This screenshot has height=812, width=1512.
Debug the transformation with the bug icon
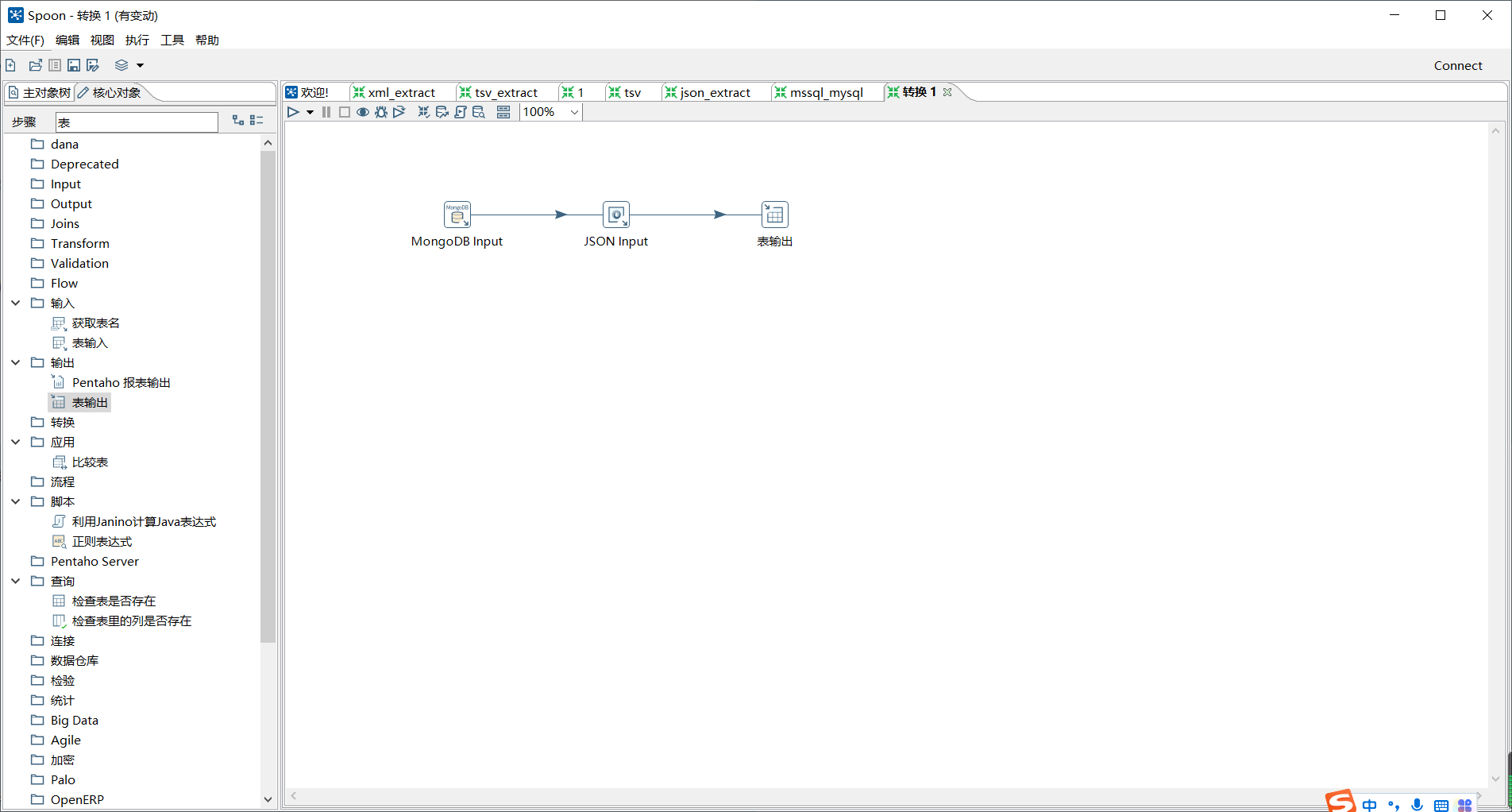[381, 112]
